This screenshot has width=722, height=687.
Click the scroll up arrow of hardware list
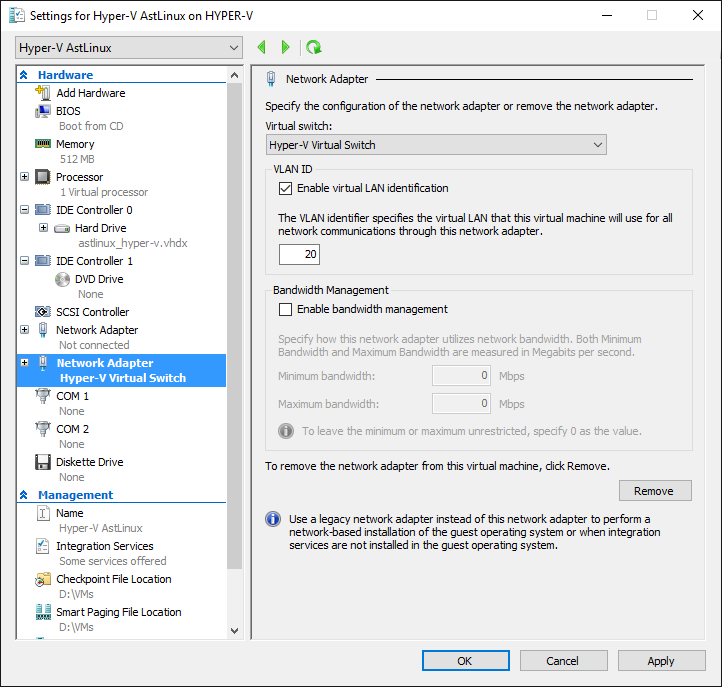234,75
